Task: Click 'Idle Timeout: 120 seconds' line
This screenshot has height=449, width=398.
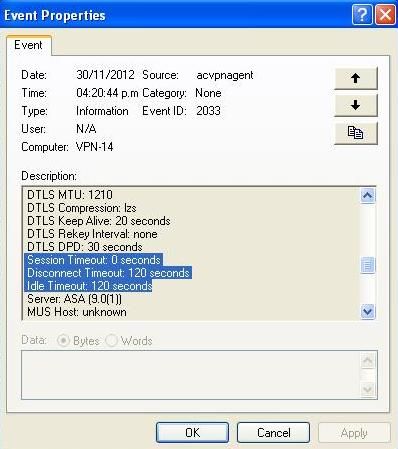Action: 89,286
